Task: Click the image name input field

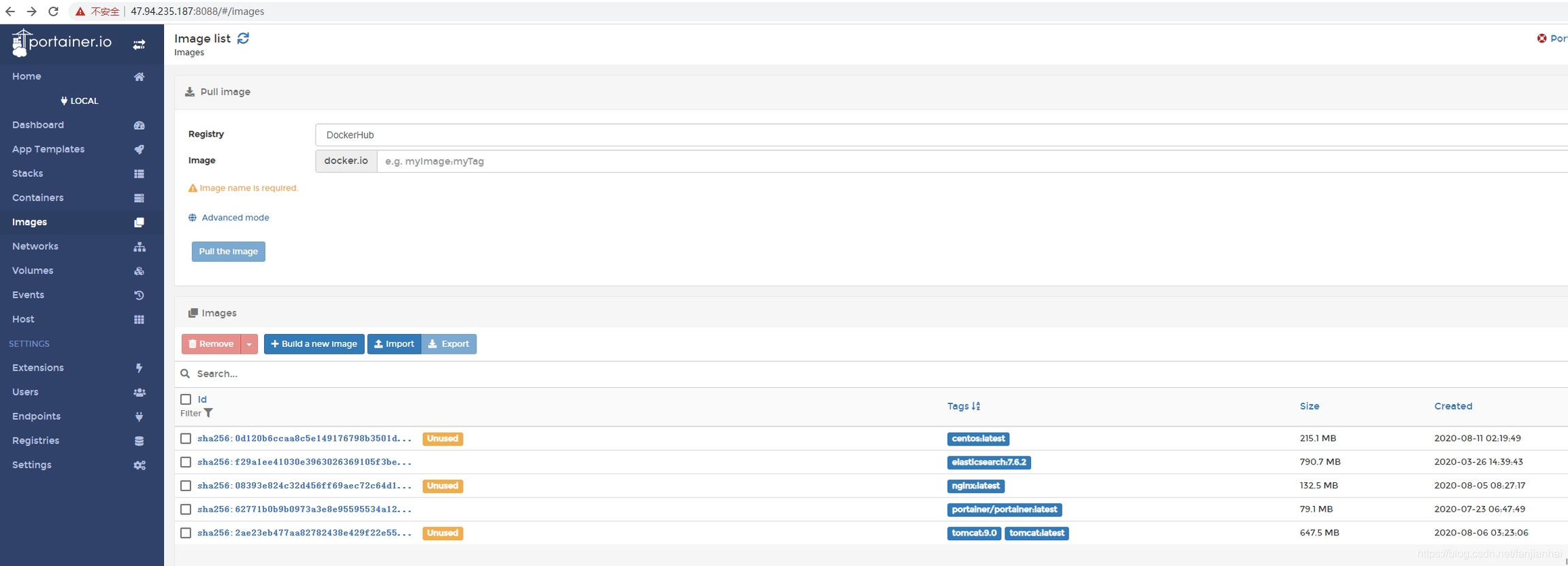Action: (x=953, y=161)
